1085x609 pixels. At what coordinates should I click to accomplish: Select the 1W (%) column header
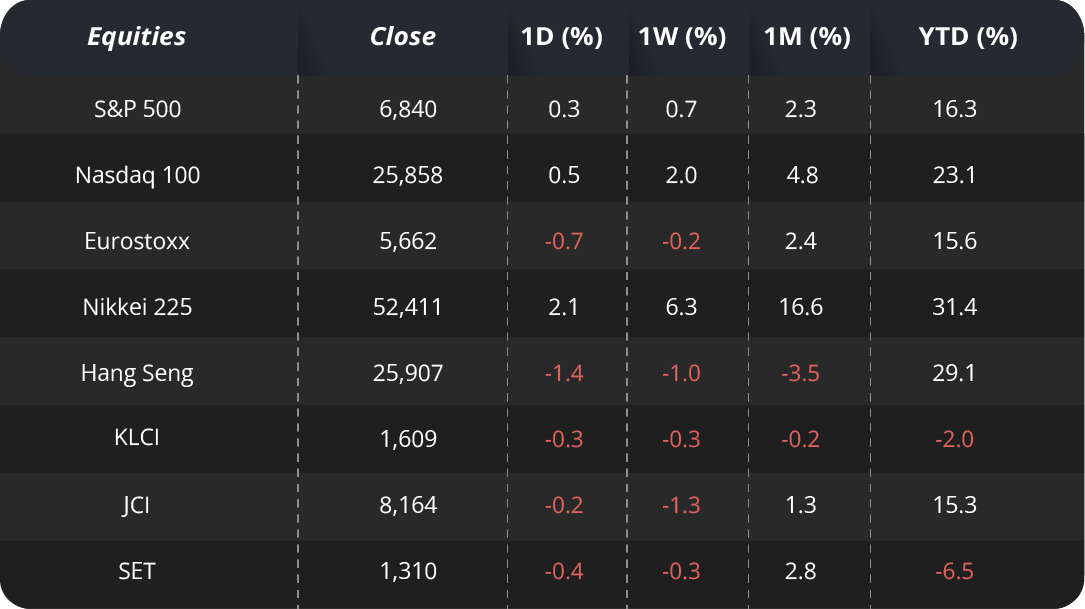coord(682,37)
